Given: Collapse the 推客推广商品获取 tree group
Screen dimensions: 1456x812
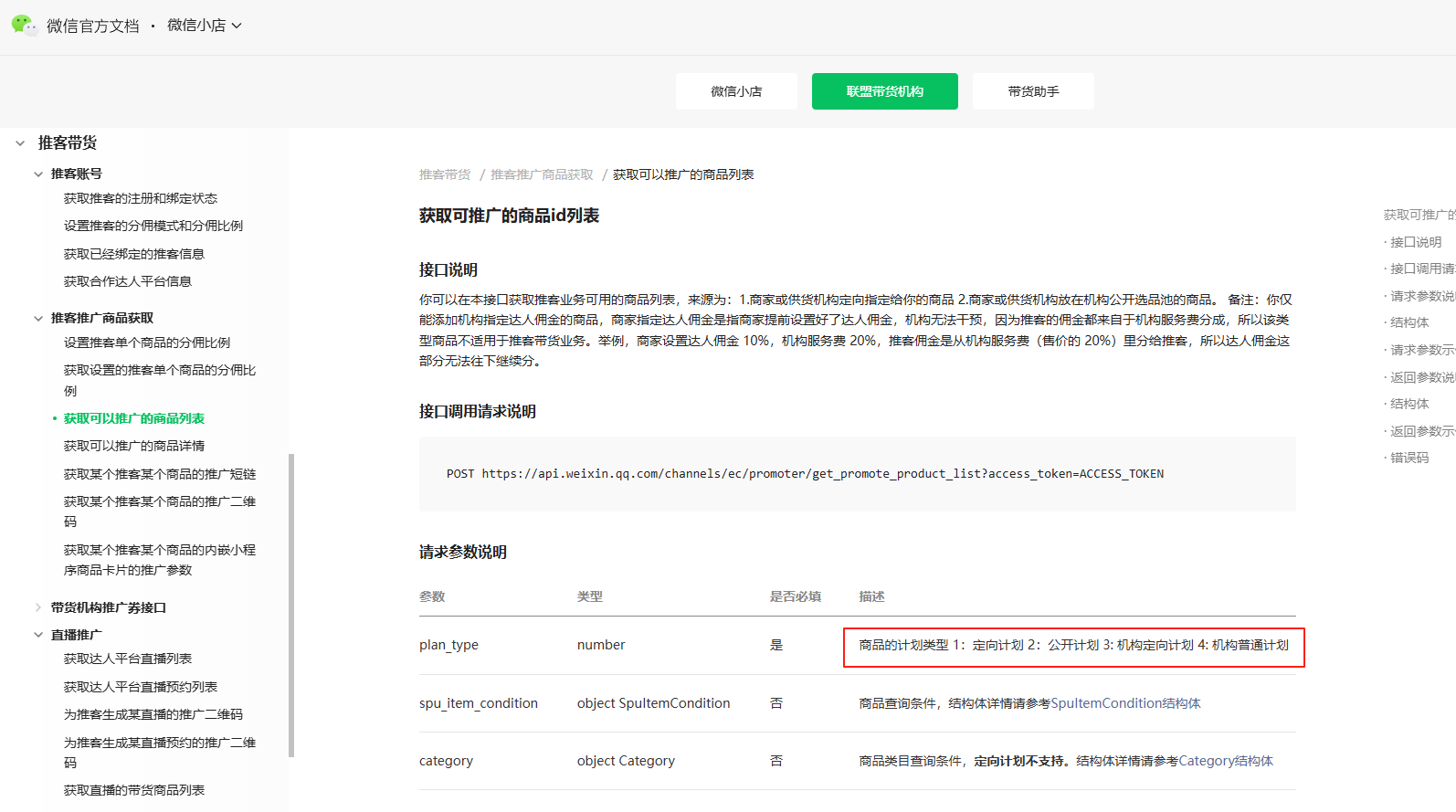Looking at the screenshot, I should [38, 318].
